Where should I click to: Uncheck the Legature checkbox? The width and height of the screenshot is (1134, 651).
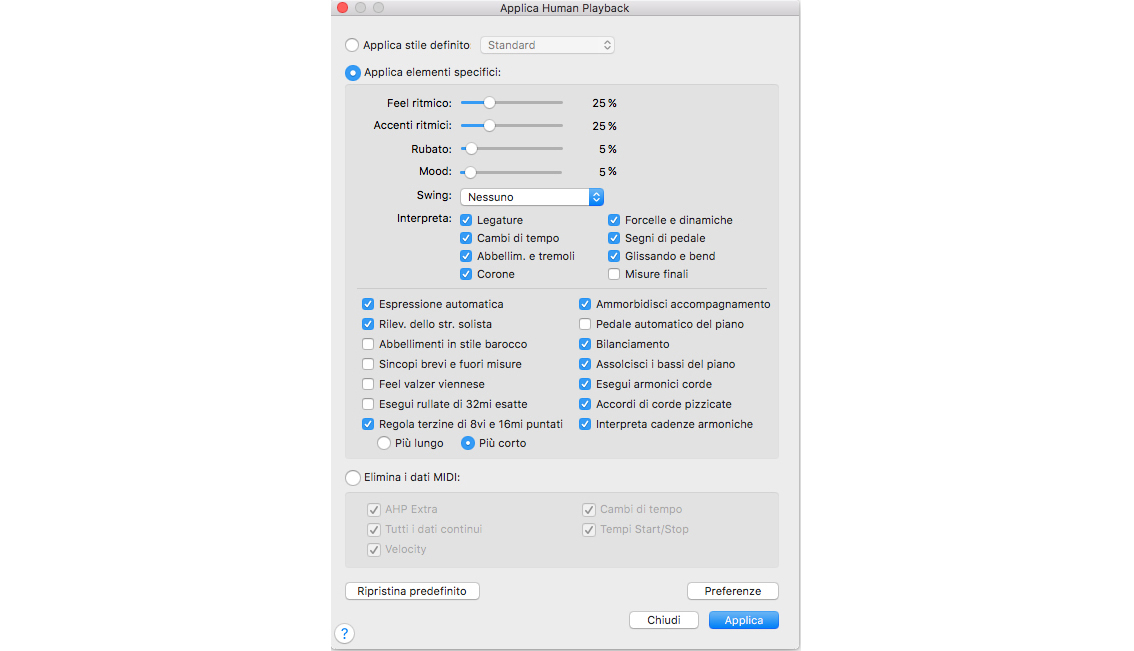tap(466, 220)
